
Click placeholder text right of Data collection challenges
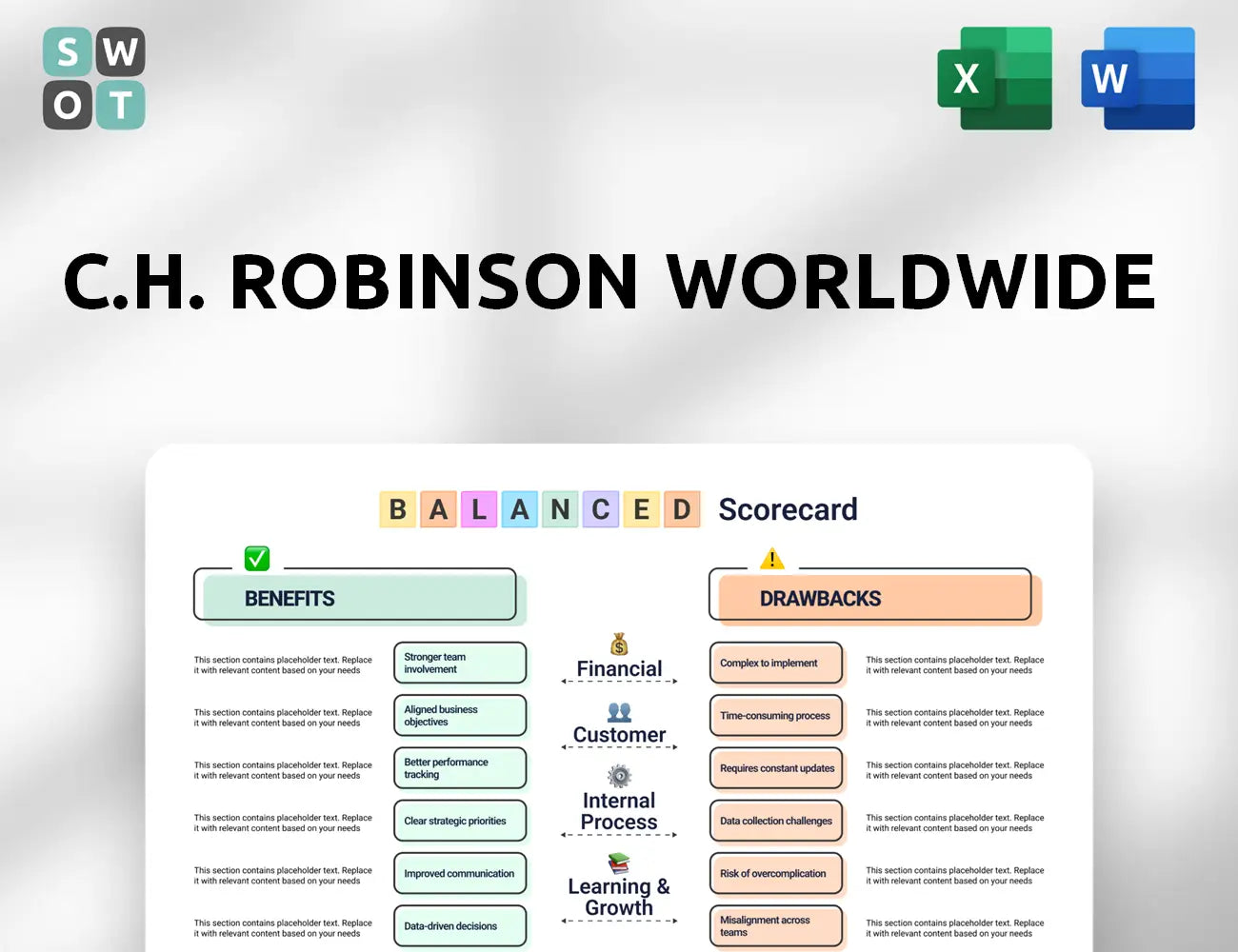[x=954, y=823]
